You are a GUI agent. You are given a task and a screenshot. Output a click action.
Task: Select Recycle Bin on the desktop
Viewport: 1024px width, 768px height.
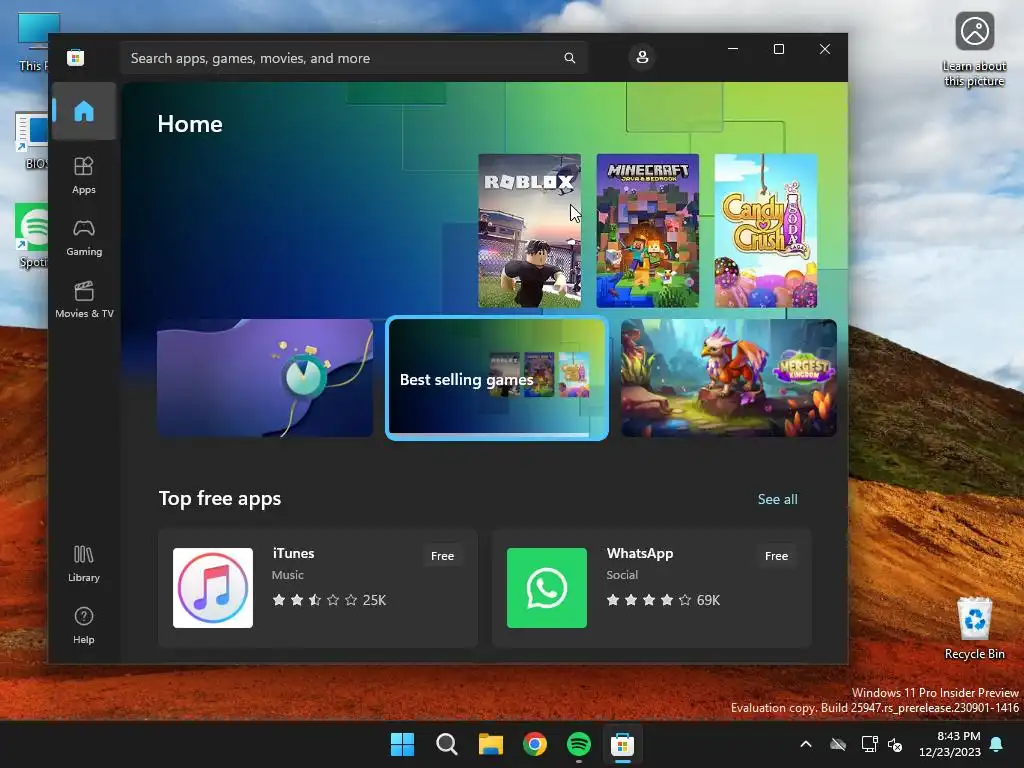(974, 628)
